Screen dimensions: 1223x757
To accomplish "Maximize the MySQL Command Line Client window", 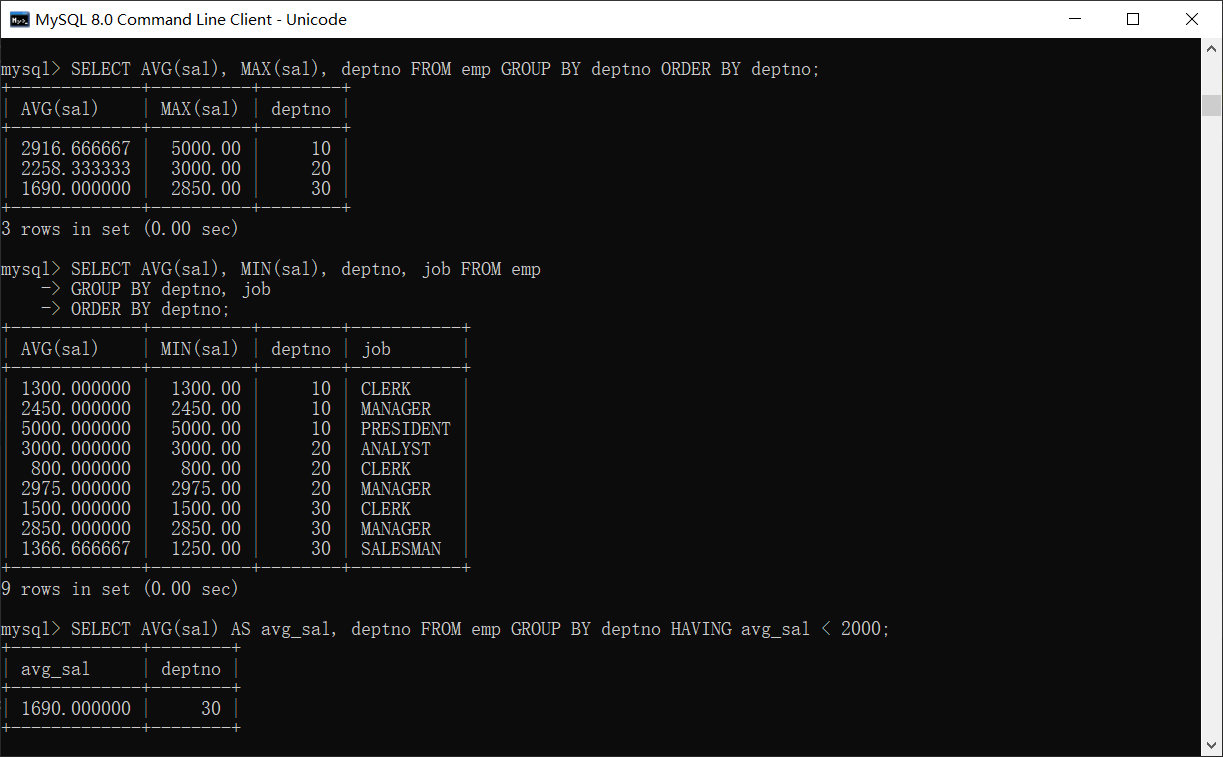I will (1133, 19).
